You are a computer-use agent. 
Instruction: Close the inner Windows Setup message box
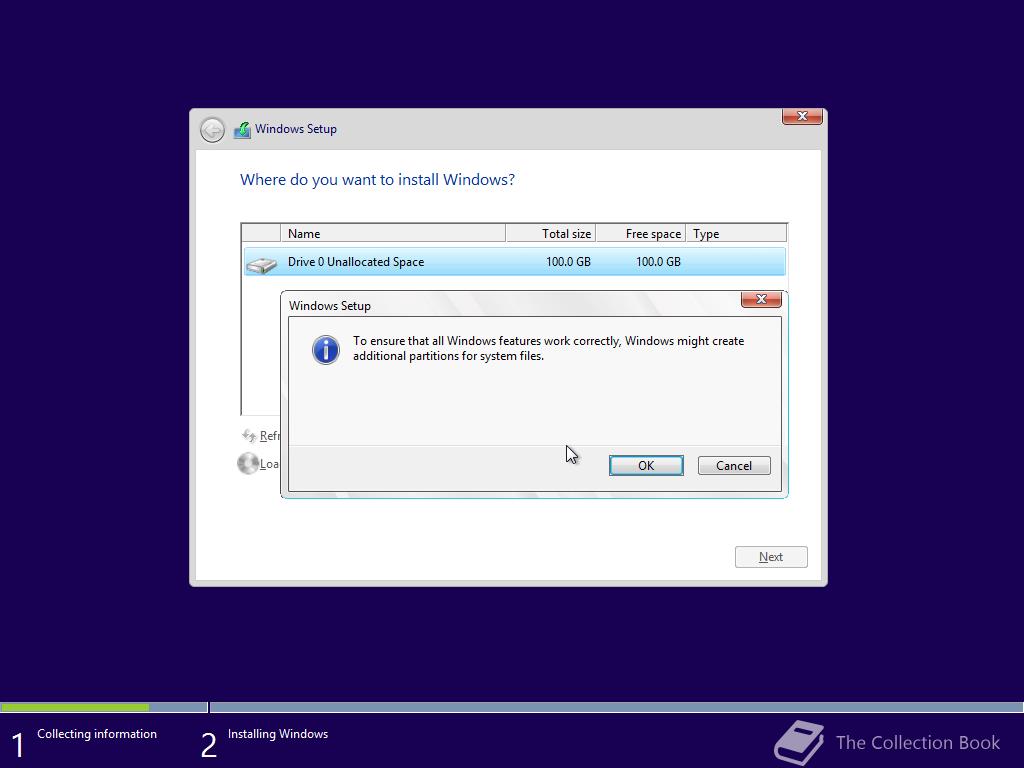761,299
